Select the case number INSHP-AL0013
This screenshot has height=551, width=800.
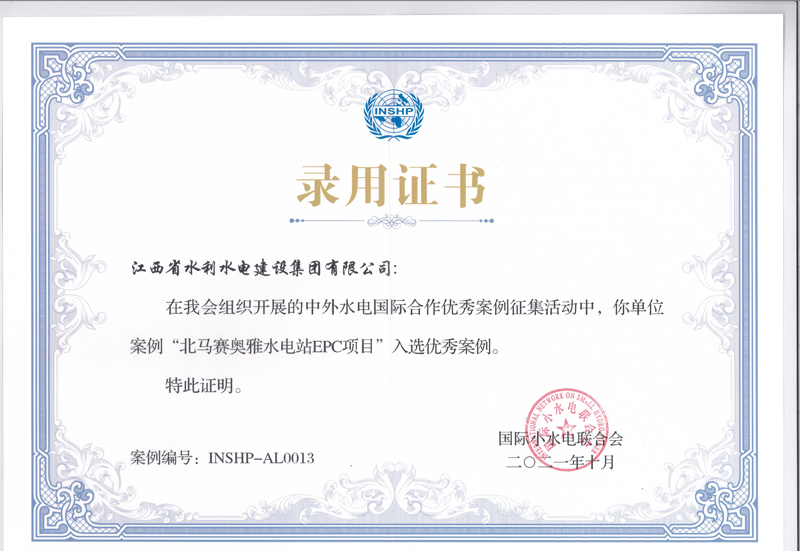261,458
